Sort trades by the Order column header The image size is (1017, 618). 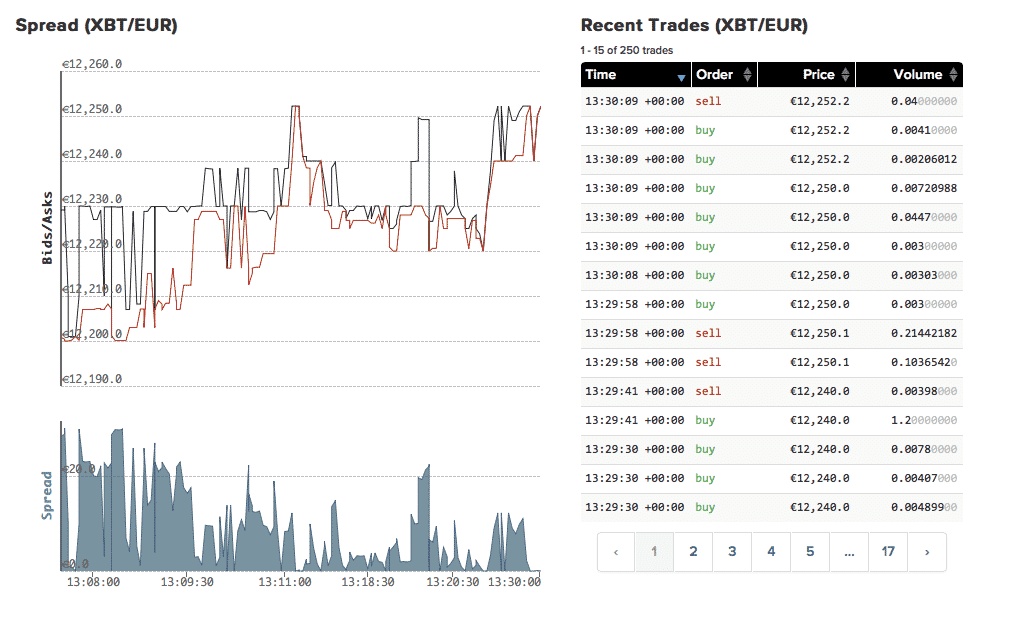(x=724, y=75)
